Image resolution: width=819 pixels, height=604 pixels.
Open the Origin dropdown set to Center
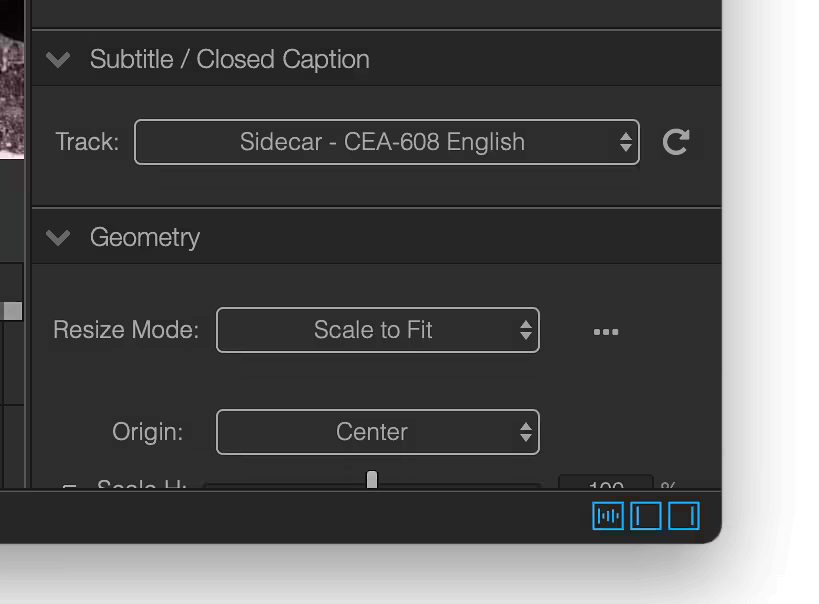[x=378, y=432]
